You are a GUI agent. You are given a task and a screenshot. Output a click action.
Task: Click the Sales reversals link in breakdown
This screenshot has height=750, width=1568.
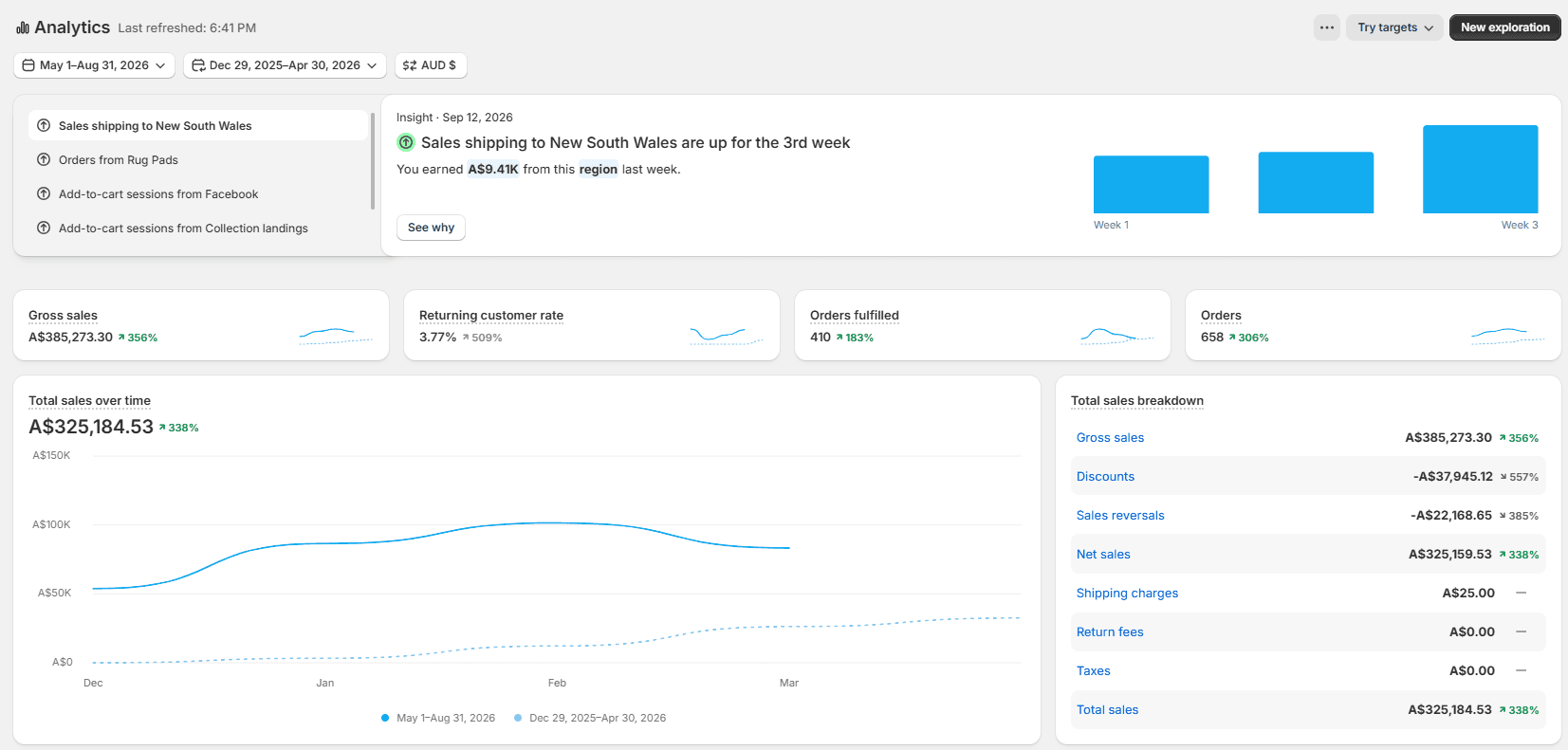pyautogui.click(x=1120, y=516)
